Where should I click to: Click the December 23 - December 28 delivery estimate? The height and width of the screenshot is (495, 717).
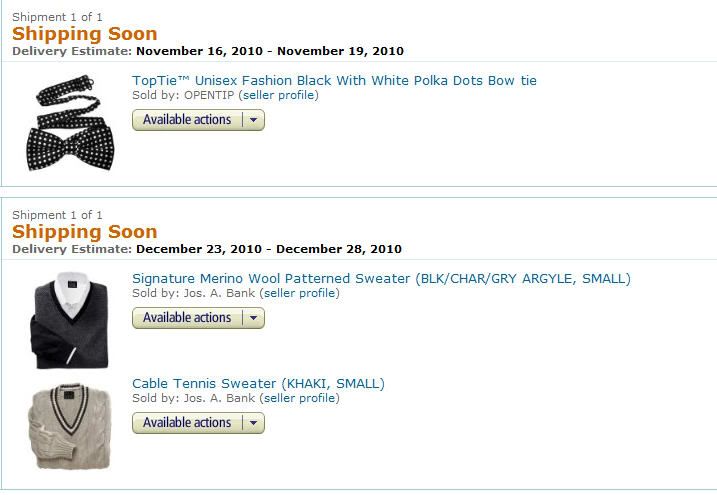(x=269, y=249)
